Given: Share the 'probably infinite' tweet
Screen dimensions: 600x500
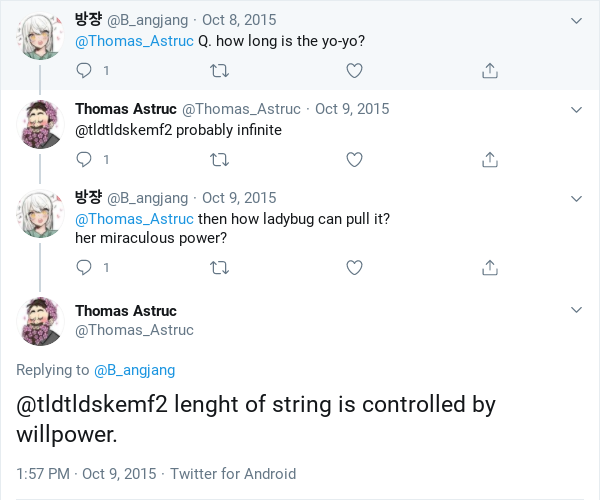Looking at the screenshot, I should (x=490, y=159).
